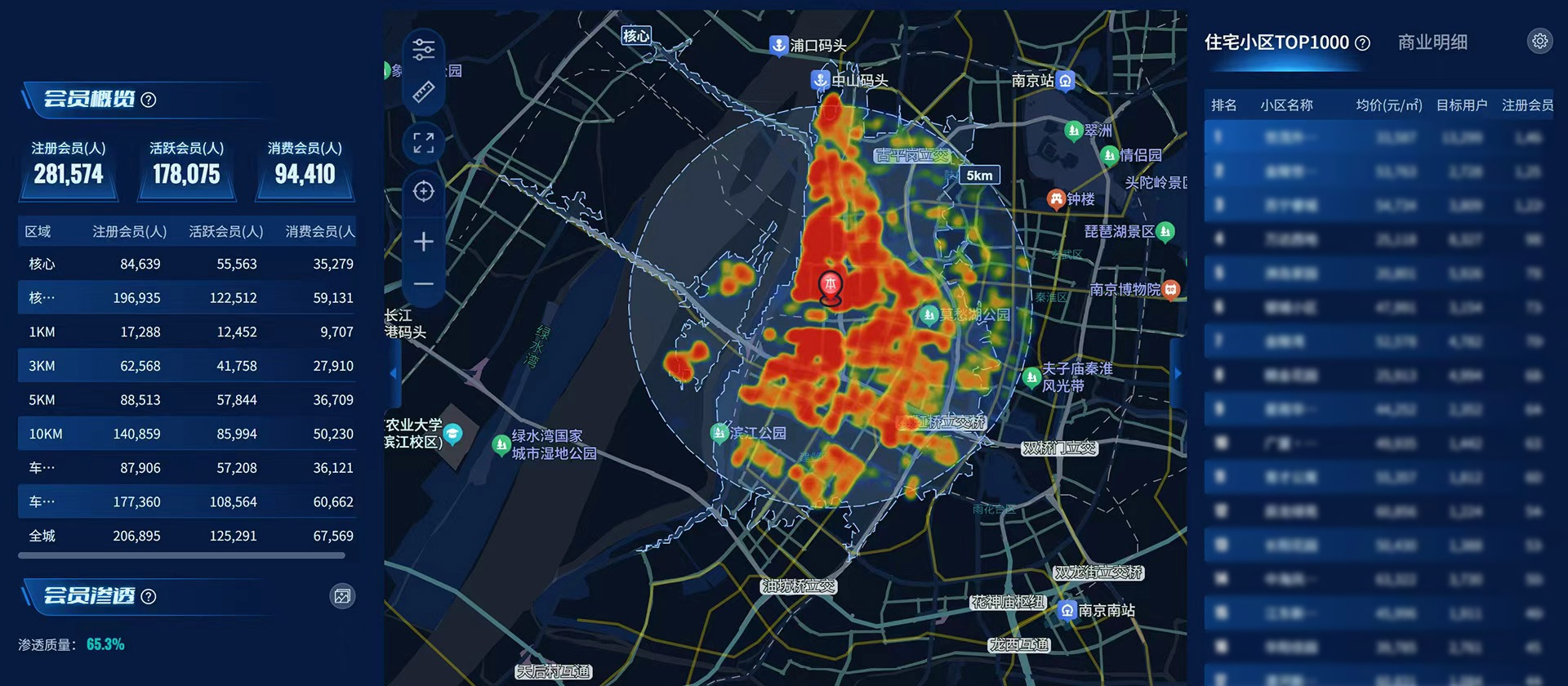
Task: Switch to the 商业明细 tab
Action: 1432,42
